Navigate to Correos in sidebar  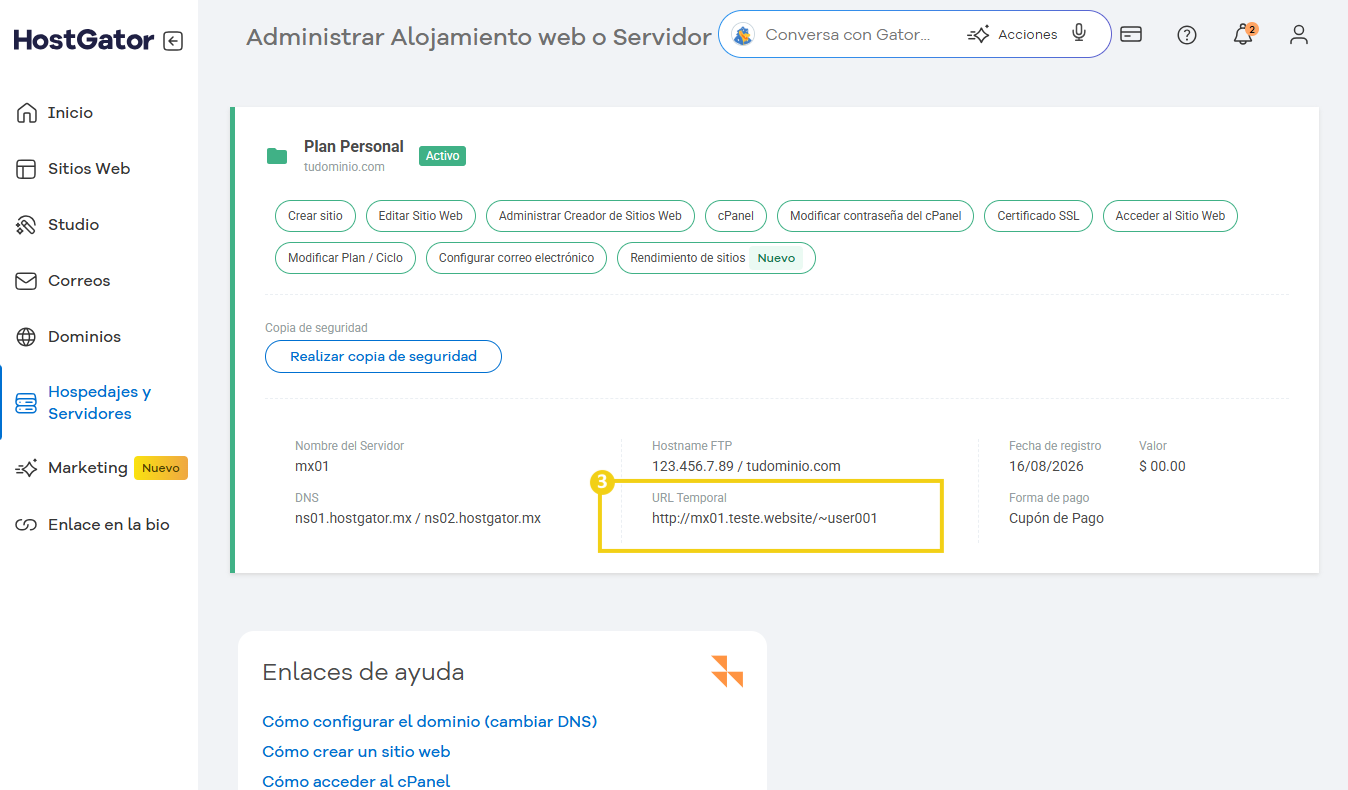tap(79, 281)
